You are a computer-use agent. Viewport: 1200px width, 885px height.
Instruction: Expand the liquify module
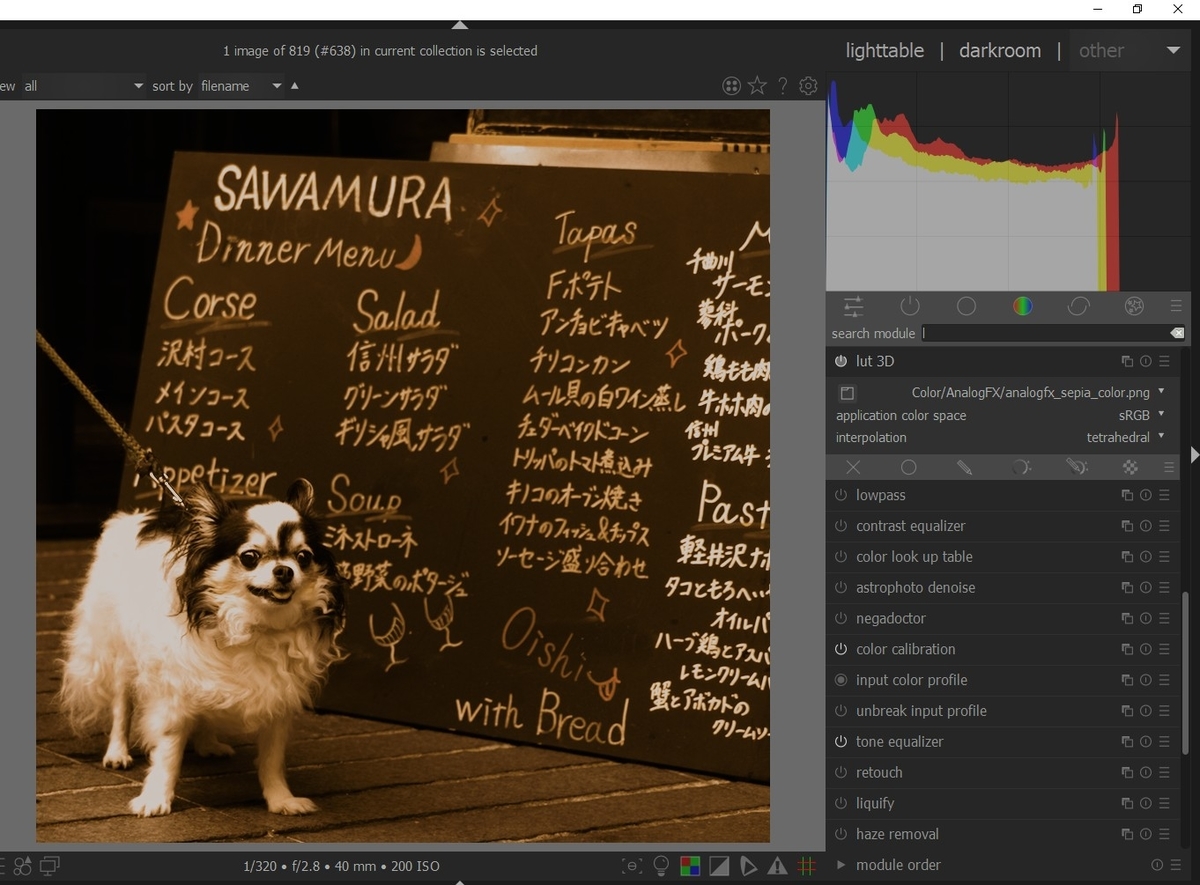[875, 803]
